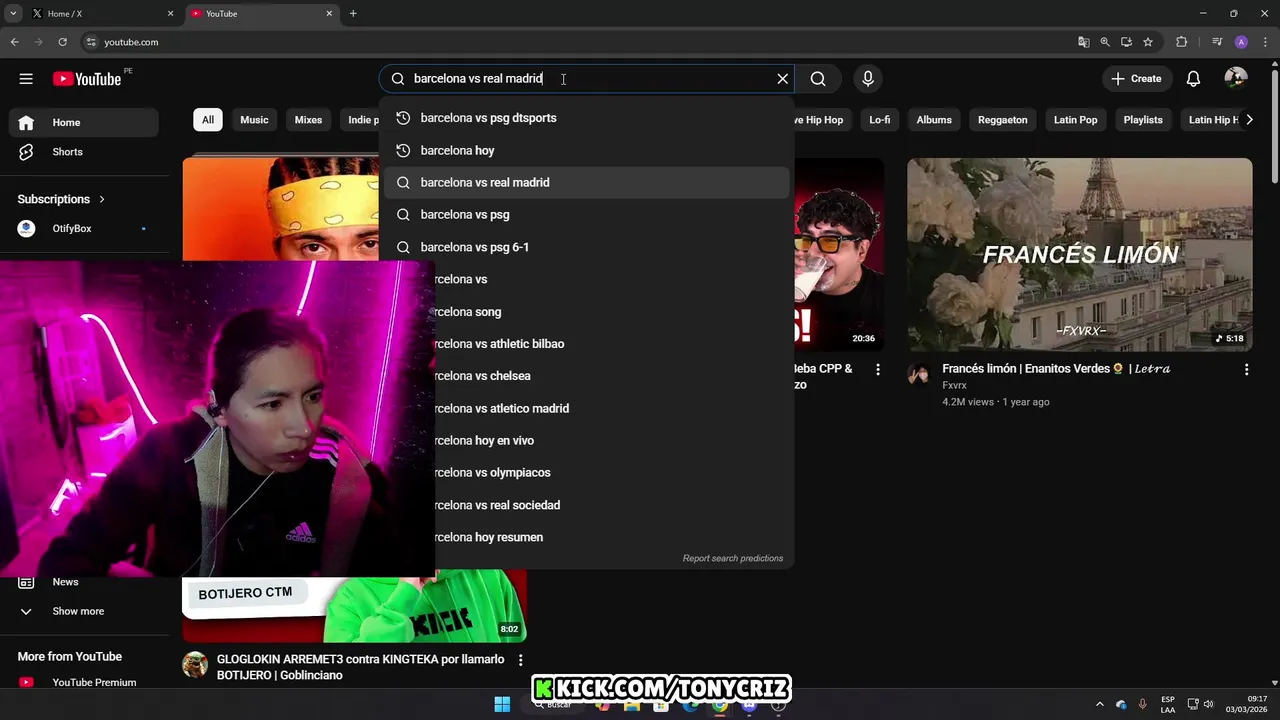Open the Windows Start button
This screenshot has width=1280, height=720.
point(502,705)
